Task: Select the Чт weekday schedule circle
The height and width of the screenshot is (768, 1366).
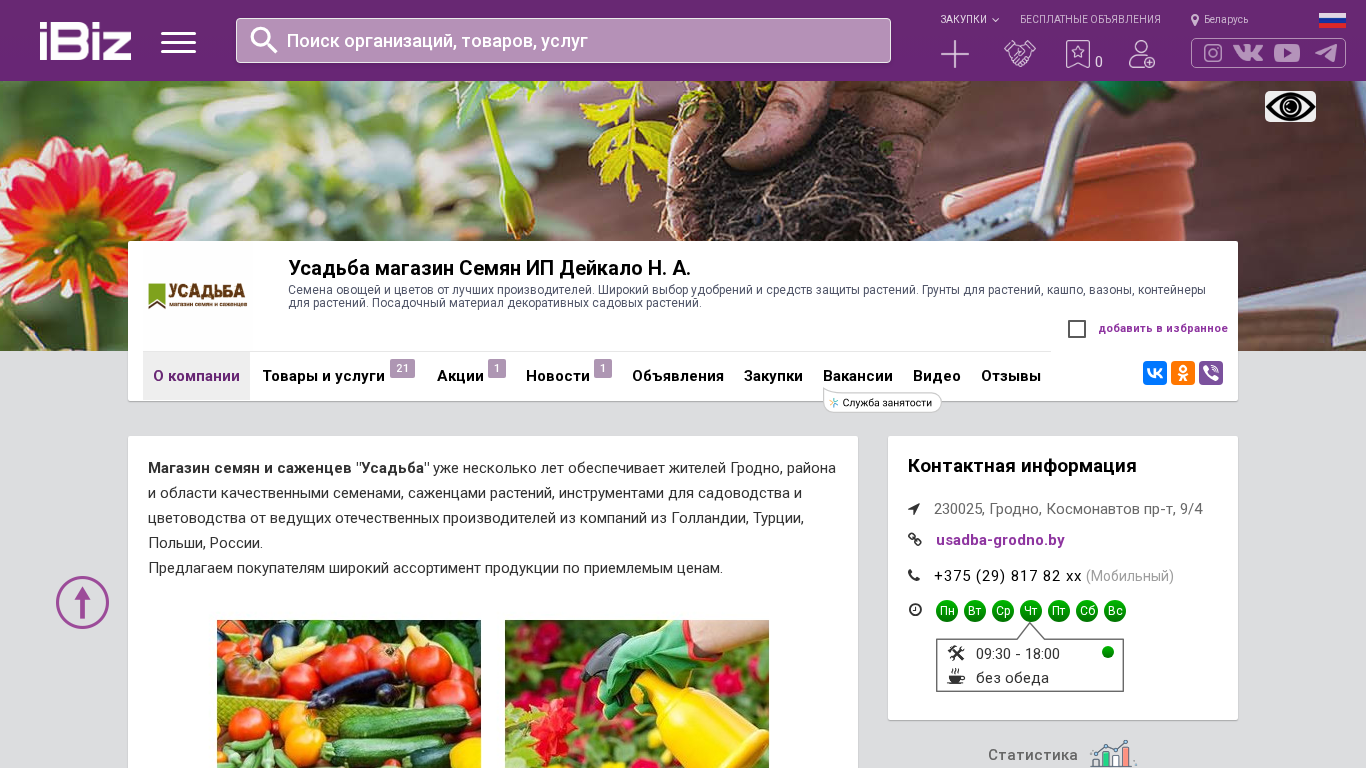Action: [x=1031, y=611]
